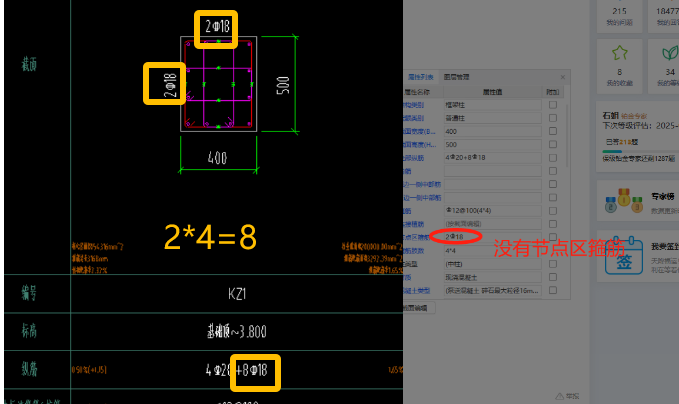Open the 我要签到 card

(638, 256)
